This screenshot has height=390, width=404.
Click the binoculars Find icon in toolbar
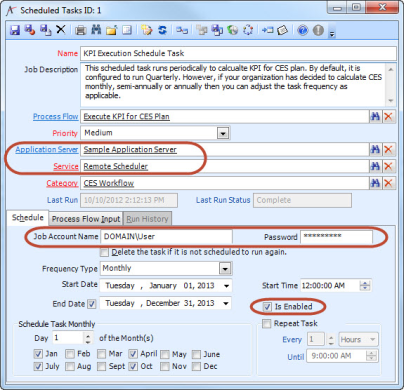coord(96,30)
